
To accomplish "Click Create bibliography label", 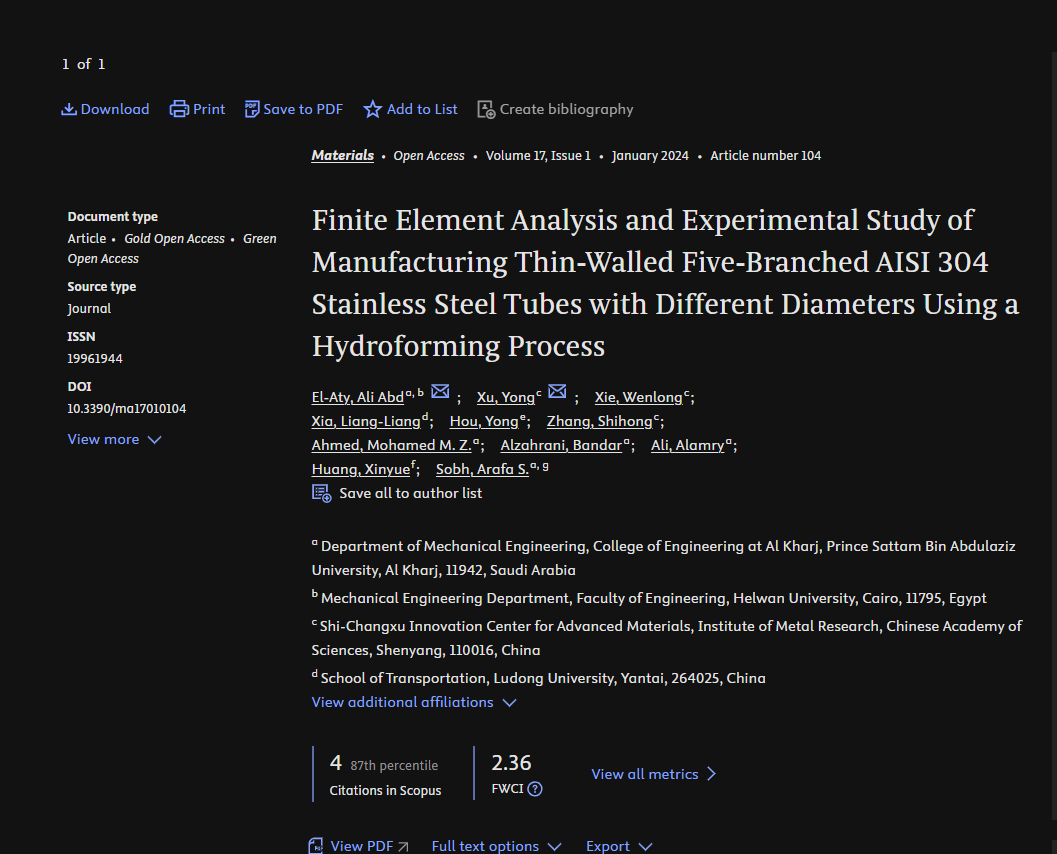I will click(x=566, y=109).
